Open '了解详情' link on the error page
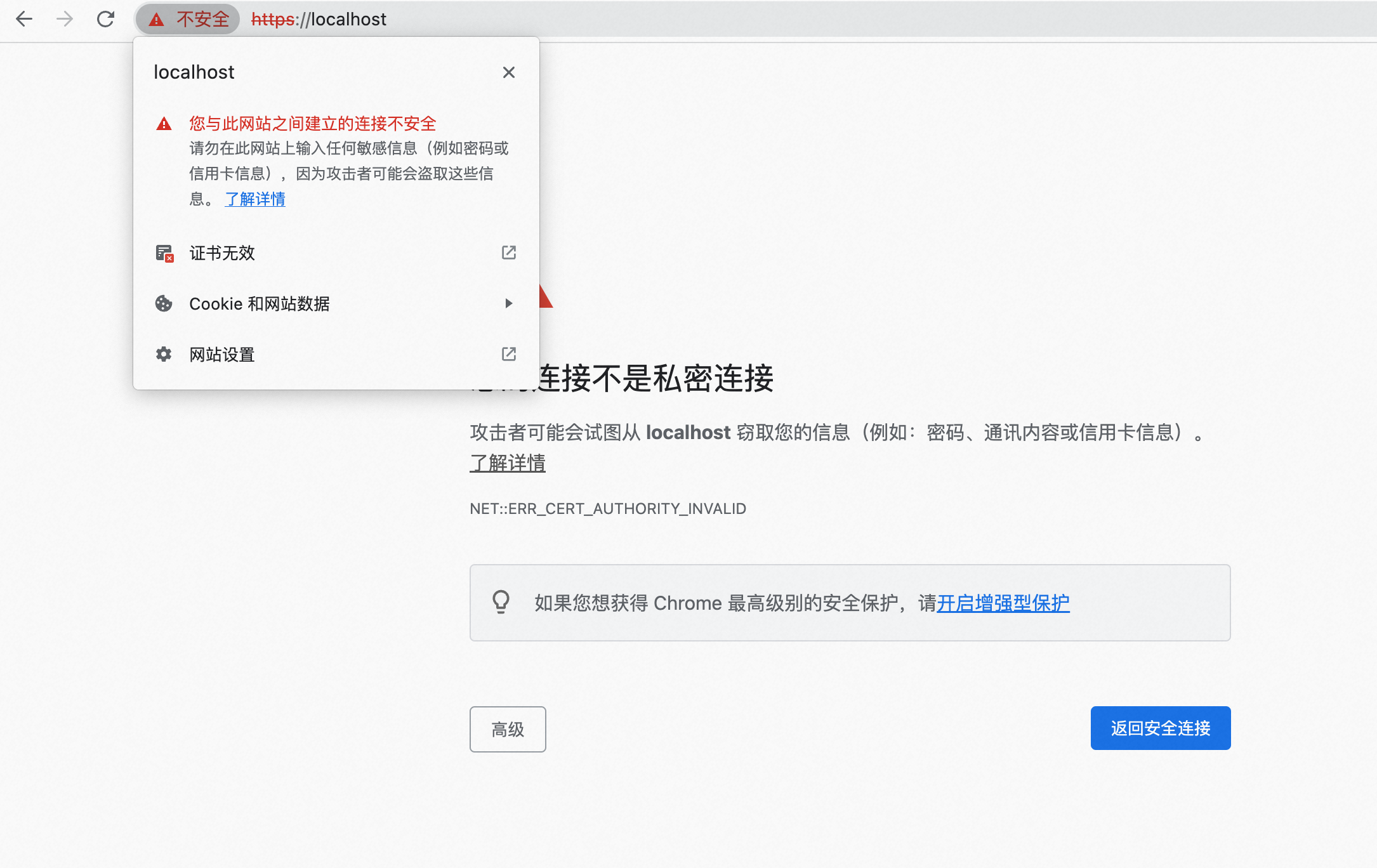Viewport: 1377px width, 868px height. tap(508, 463)
